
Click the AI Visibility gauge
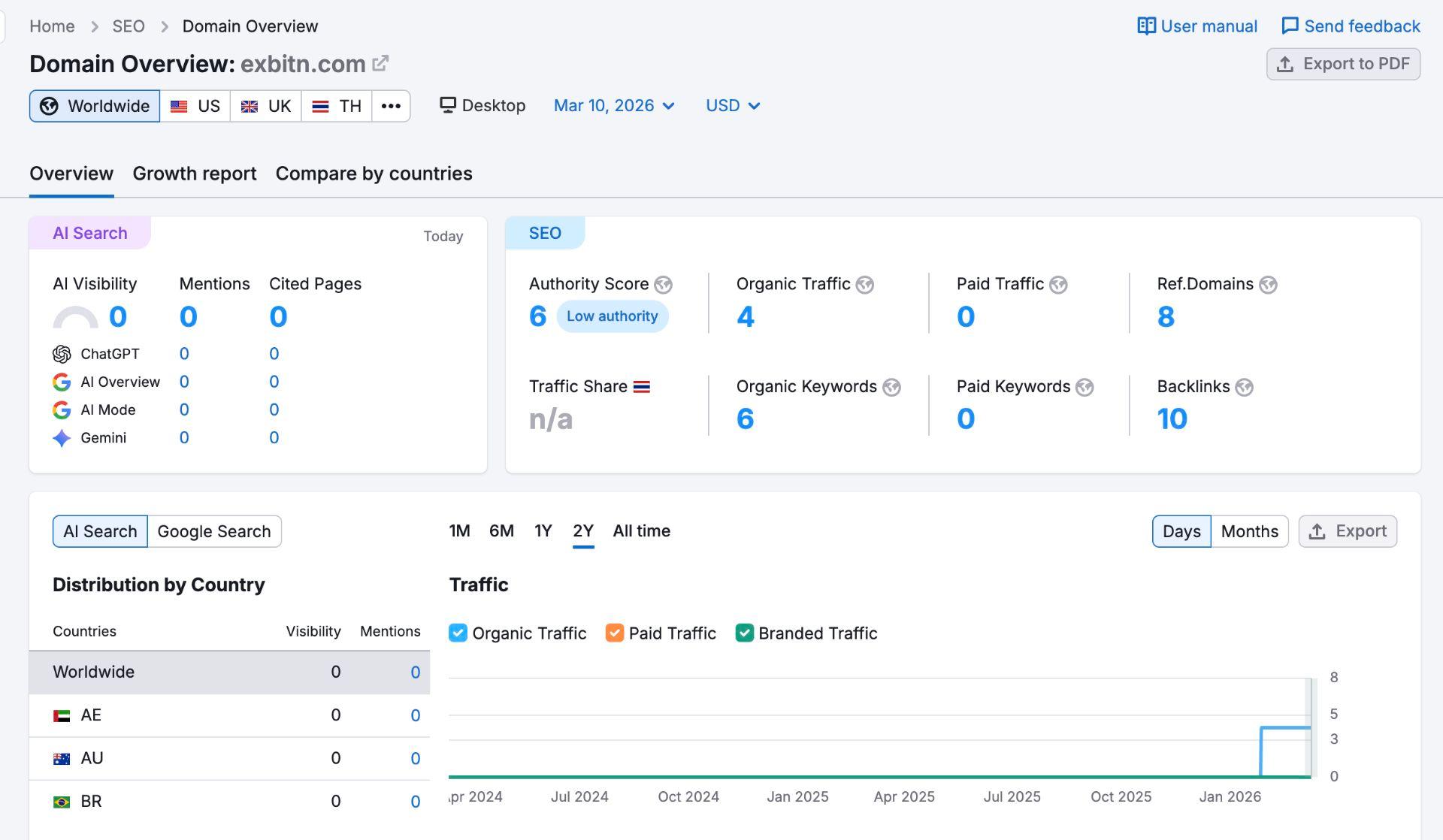(75, 317)
